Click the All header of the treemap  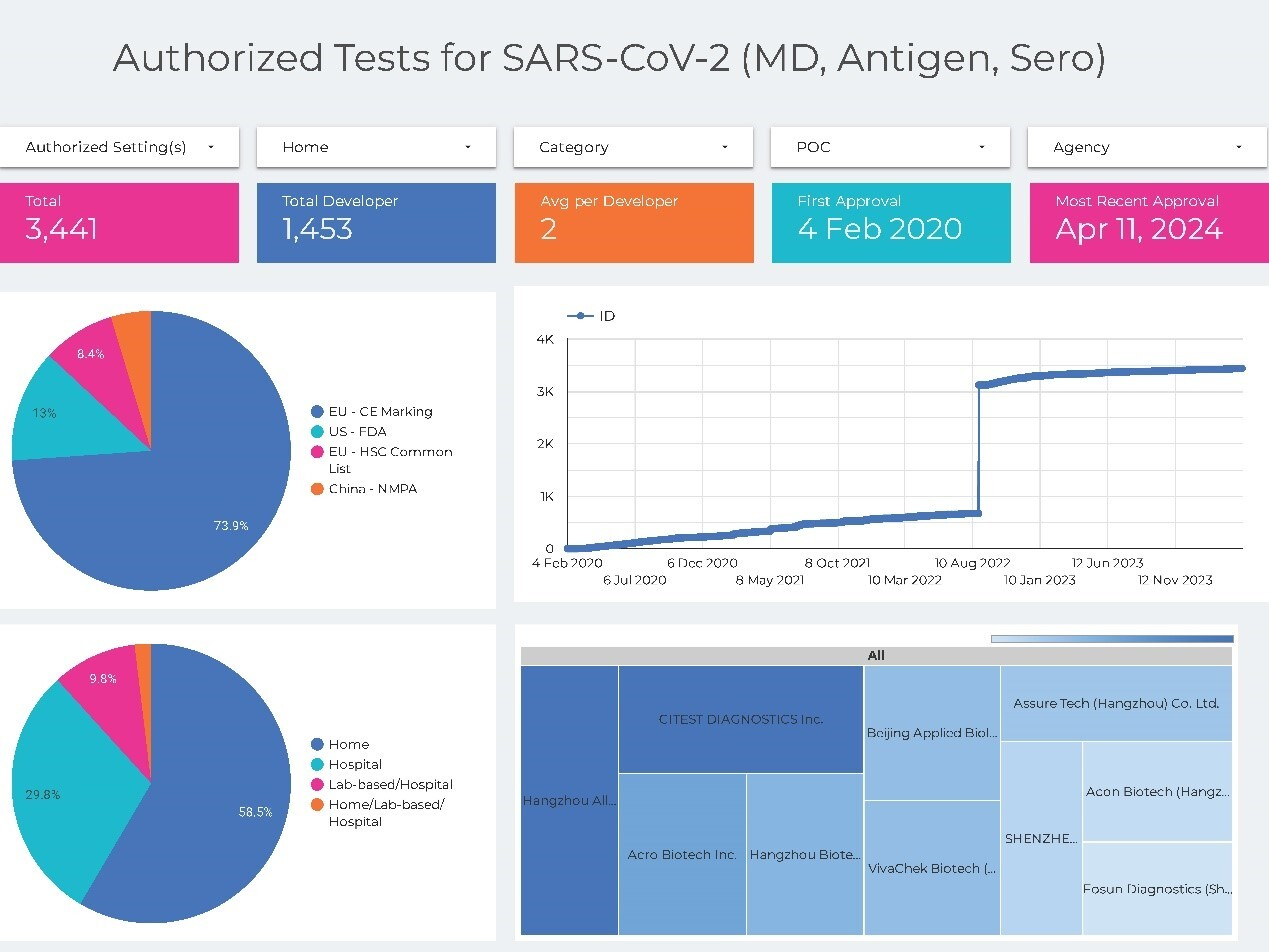(876, 656)
